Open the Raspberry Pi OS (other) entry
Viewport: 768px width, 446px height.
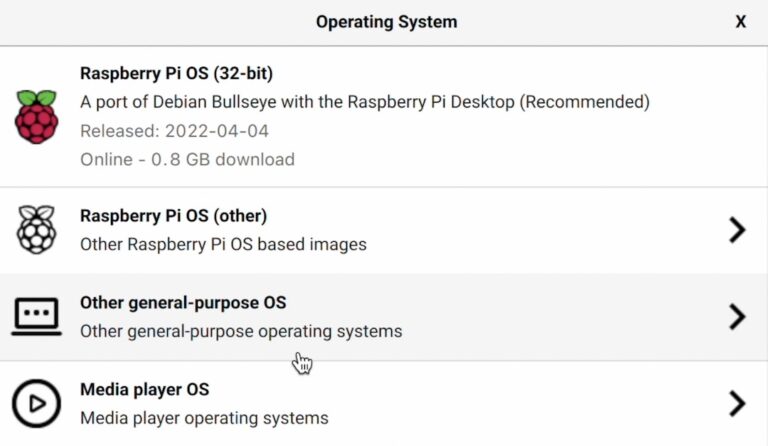click(173, 216)
